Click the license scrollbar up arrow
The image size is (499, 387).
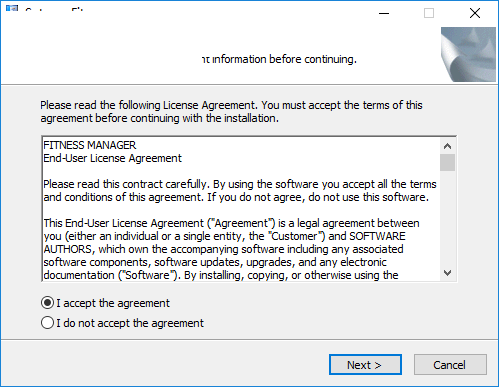coord(447,146)
